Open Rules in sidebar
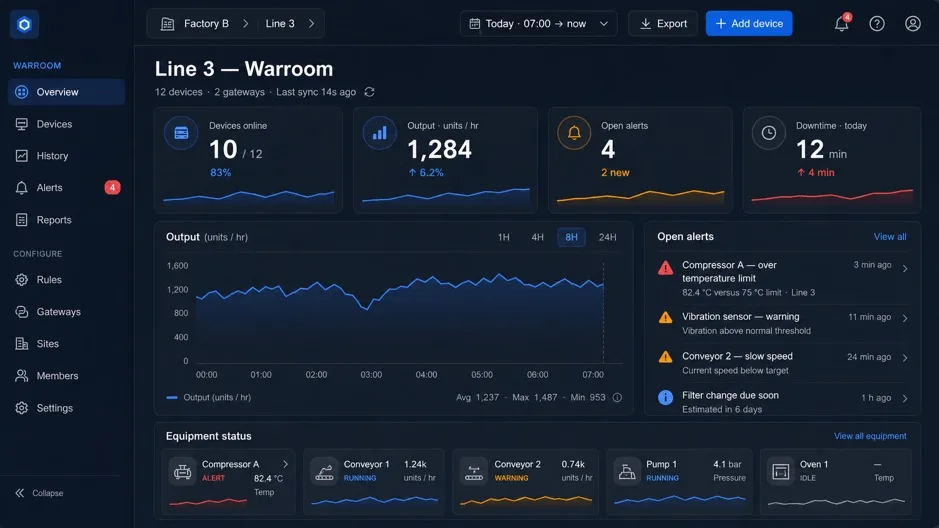The height and width of the screenshot is (528, 939). (66, 280)
